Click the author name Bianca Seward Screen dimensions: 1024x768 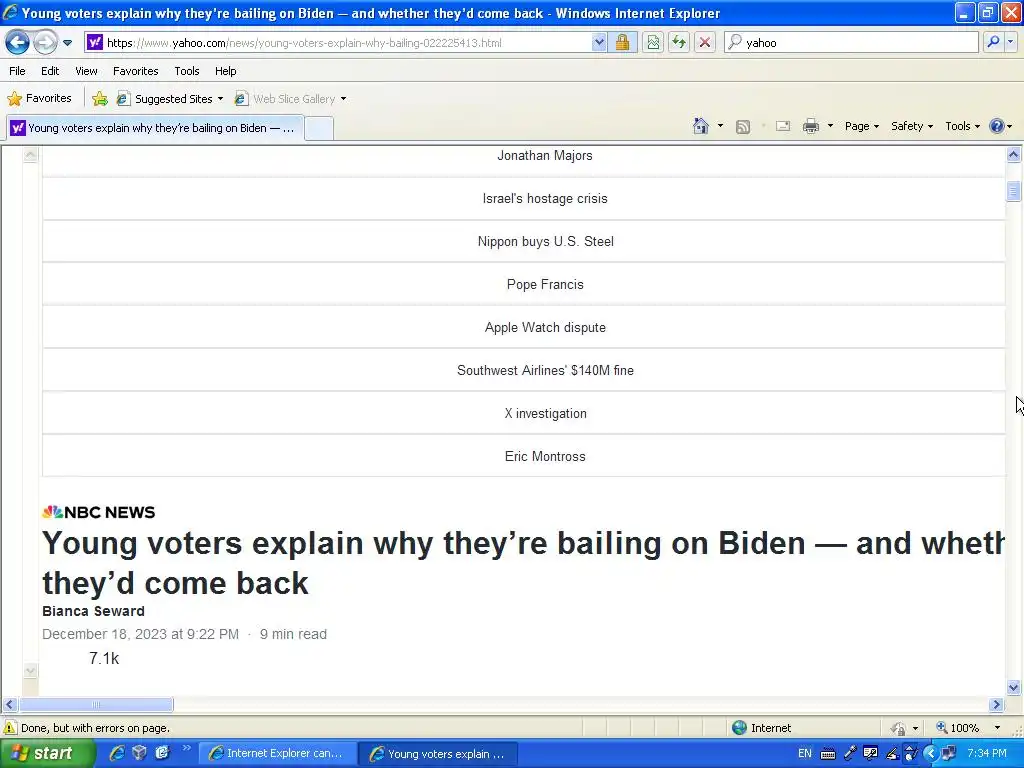pyautogui.click(x=93, y=611)
